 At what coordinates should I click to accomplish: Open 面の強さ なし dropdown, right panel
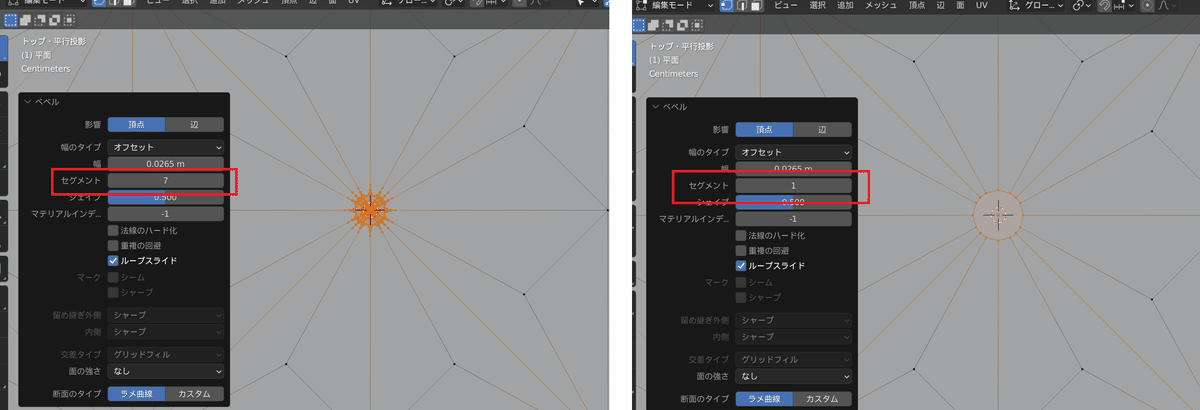(793, 375)
